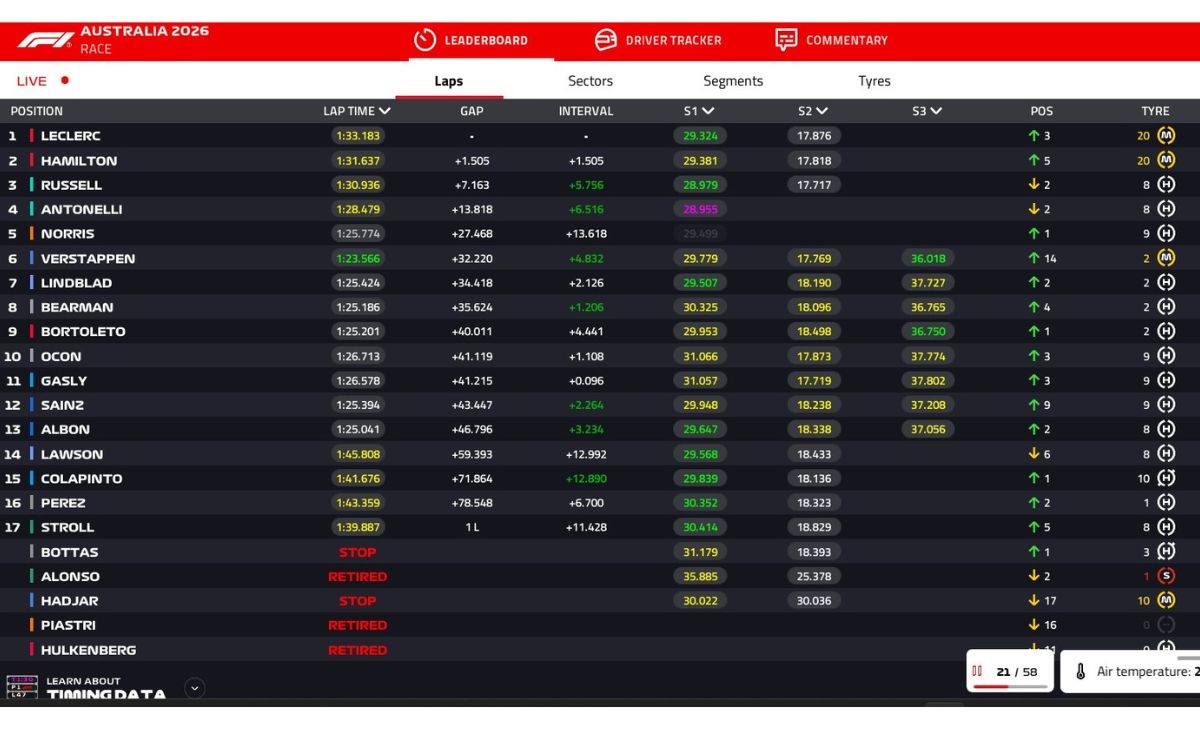
Task: Click Leclerc's medium tyre icon
Action: point(1166,136)
